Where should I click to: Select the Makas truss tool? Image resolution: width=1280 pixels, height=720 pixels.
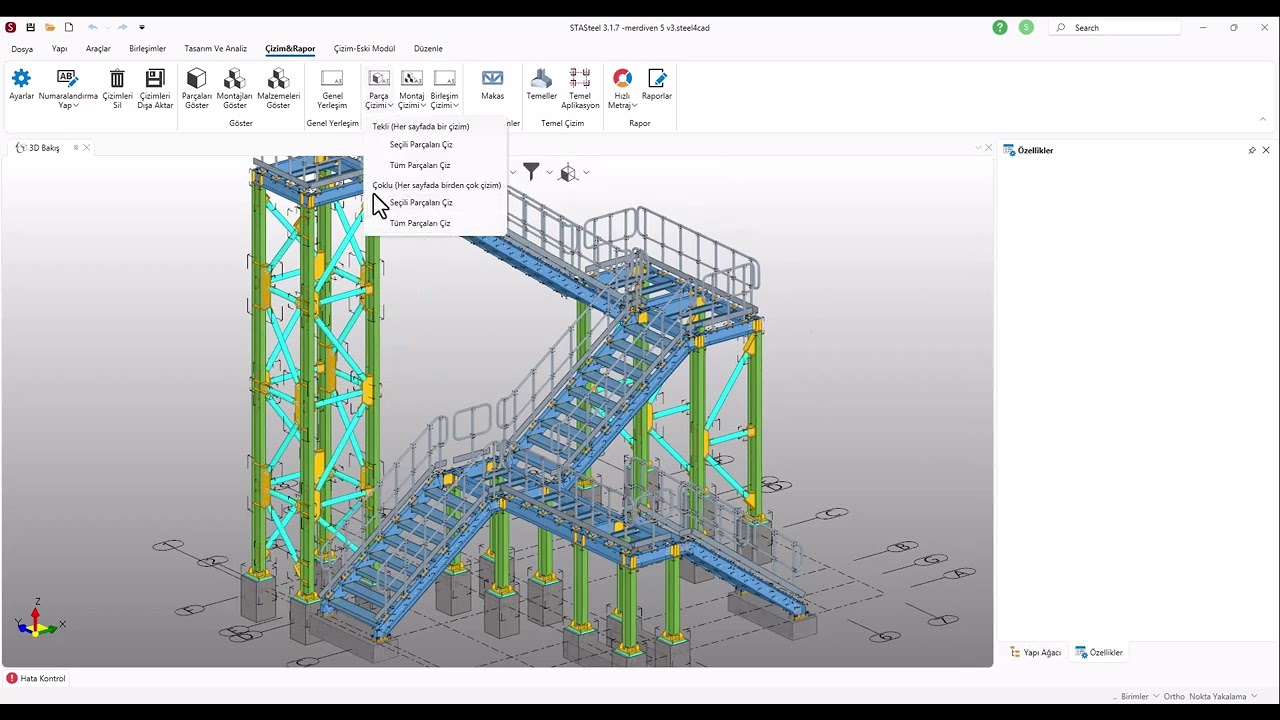coord(492,80)
